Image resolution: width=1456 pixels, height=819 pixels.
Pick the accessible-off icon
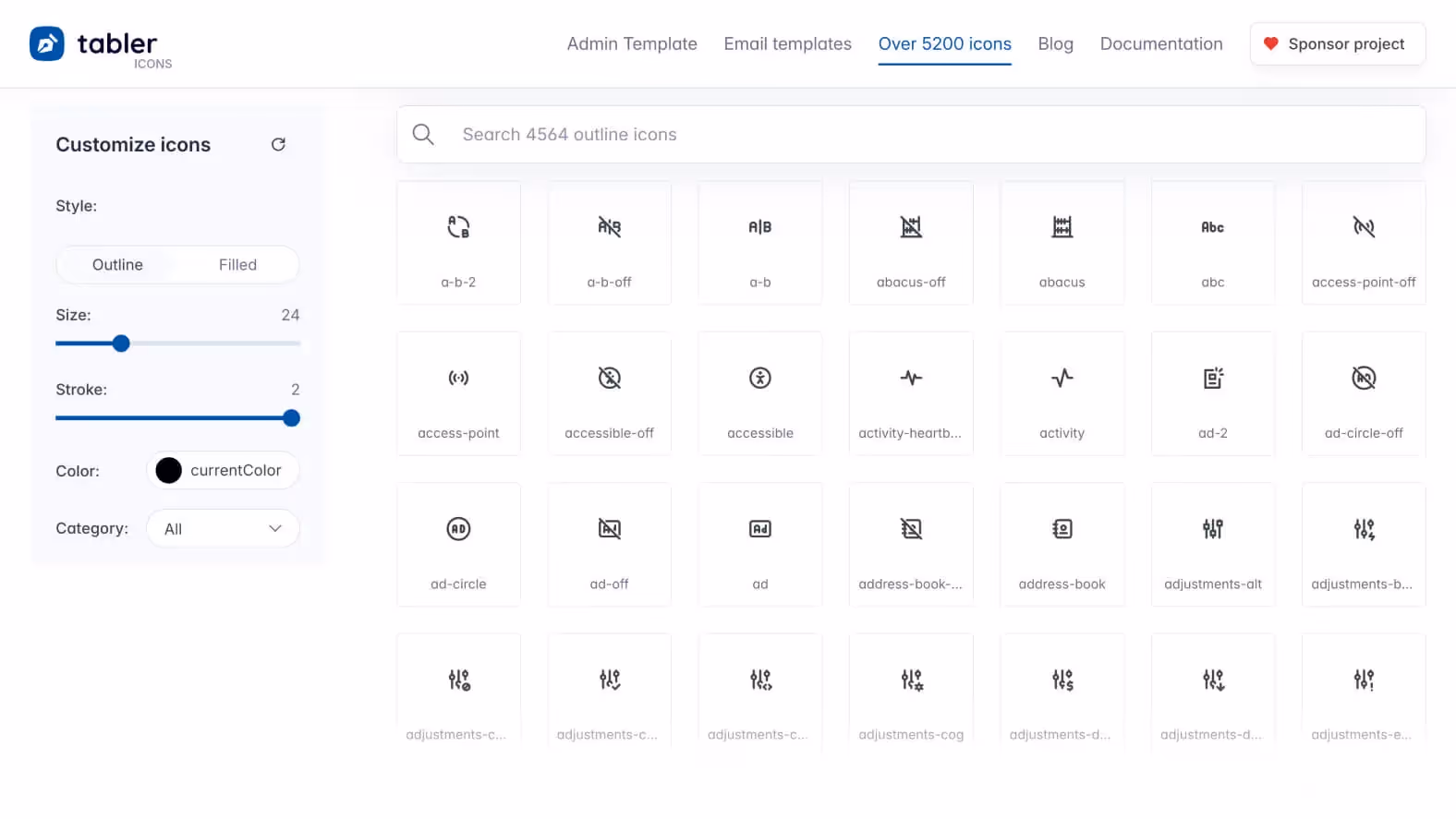[609, 393]
